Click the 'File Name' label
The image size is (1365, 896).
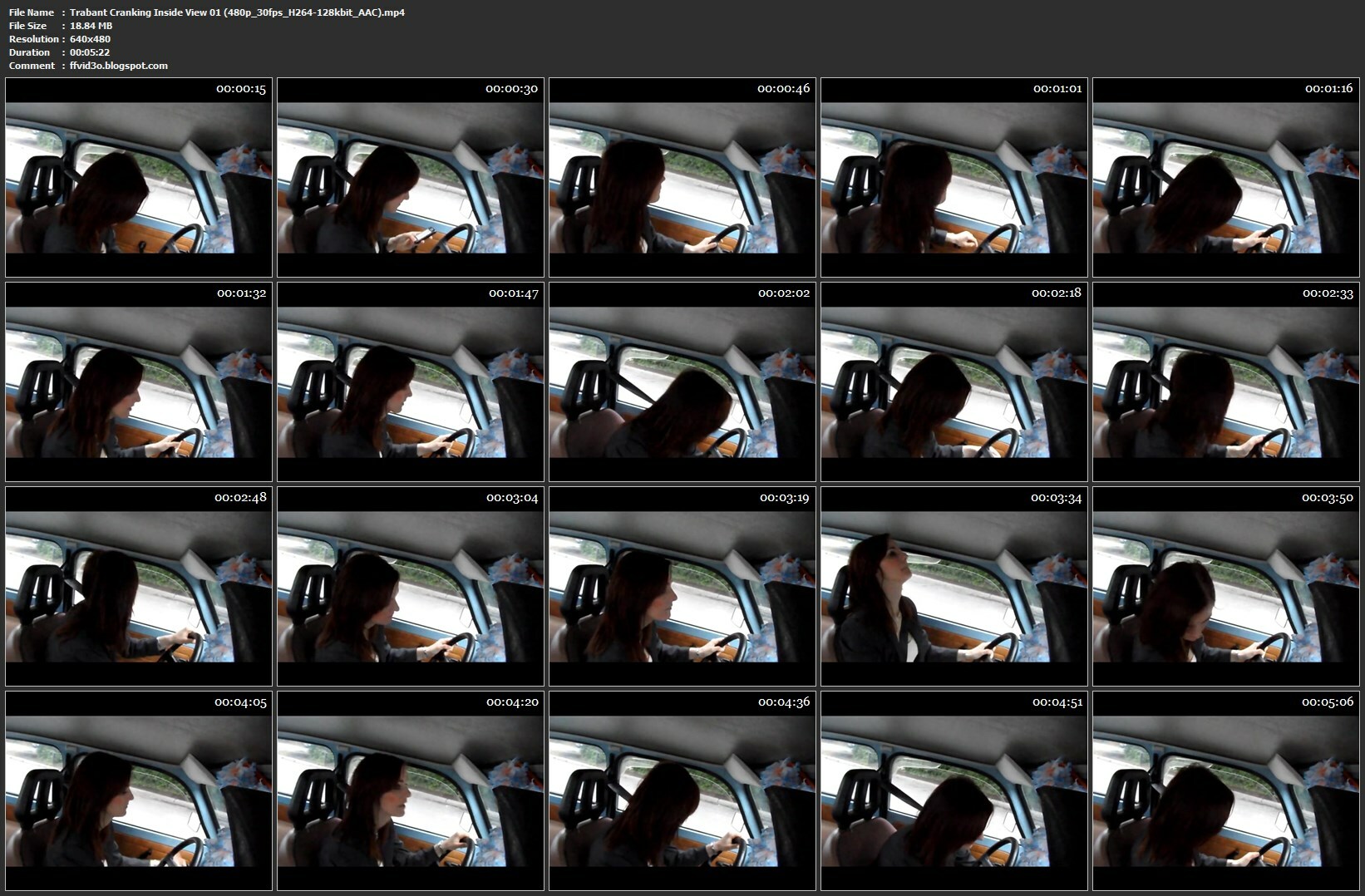pos(32,12)
